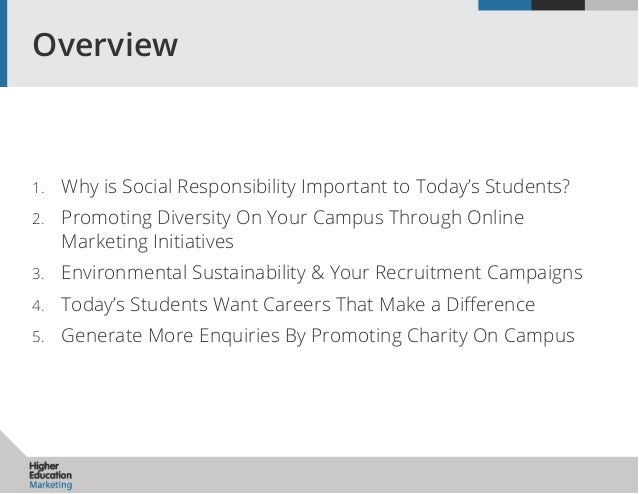Screen dimensions: 639x494
Task: Click "Generate More Enquiries By Promoting Charity"
Action: click(318, 335)
